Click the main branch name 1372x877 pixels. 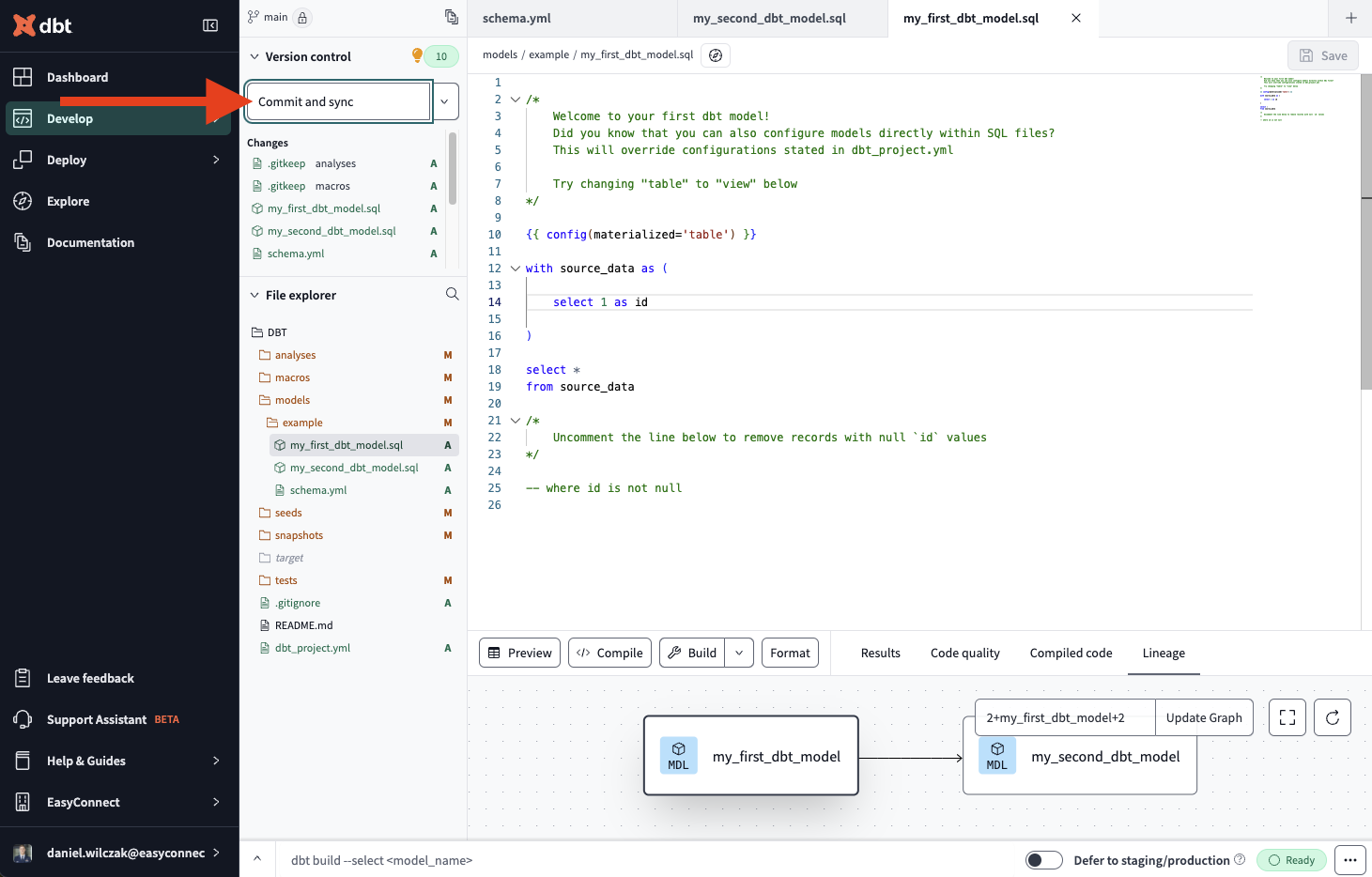(x=276, y=17)
